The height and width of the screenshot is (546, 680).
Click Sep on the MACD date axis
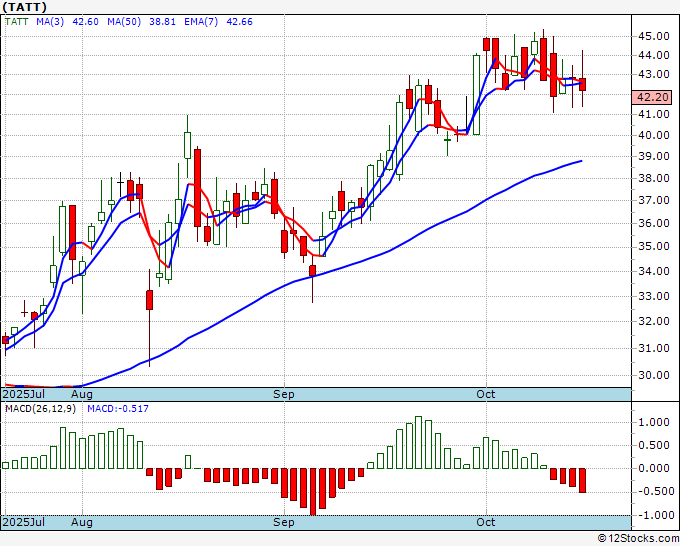pyautogui.click(x=284, y=522)
